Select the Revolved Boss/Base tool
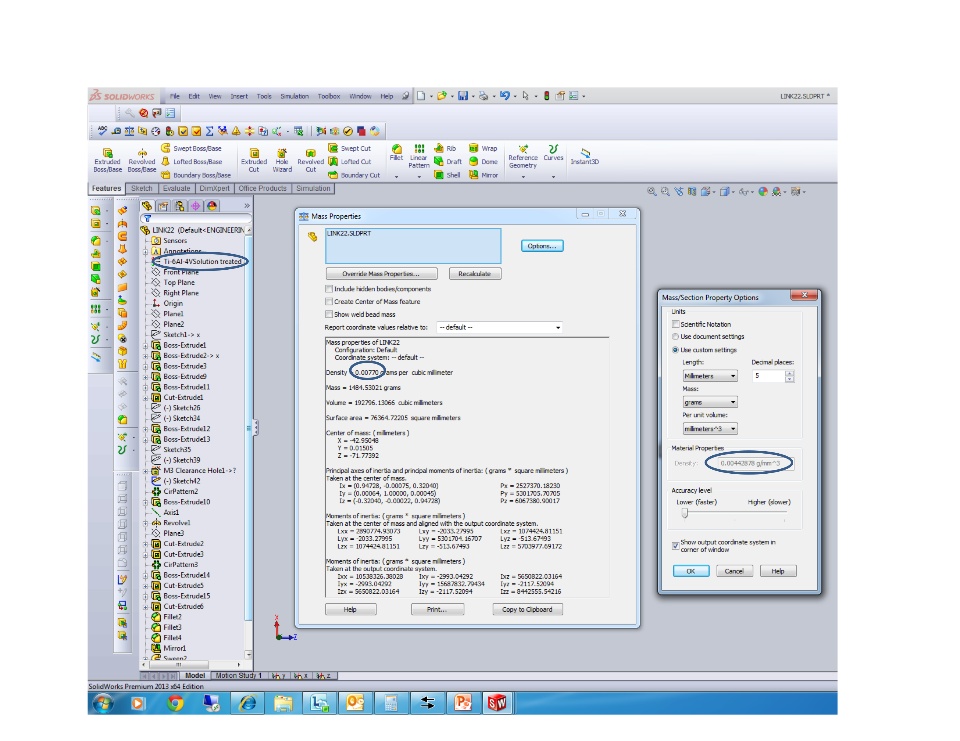The width and height of the screenshot is (960, 741). [141, 160]
